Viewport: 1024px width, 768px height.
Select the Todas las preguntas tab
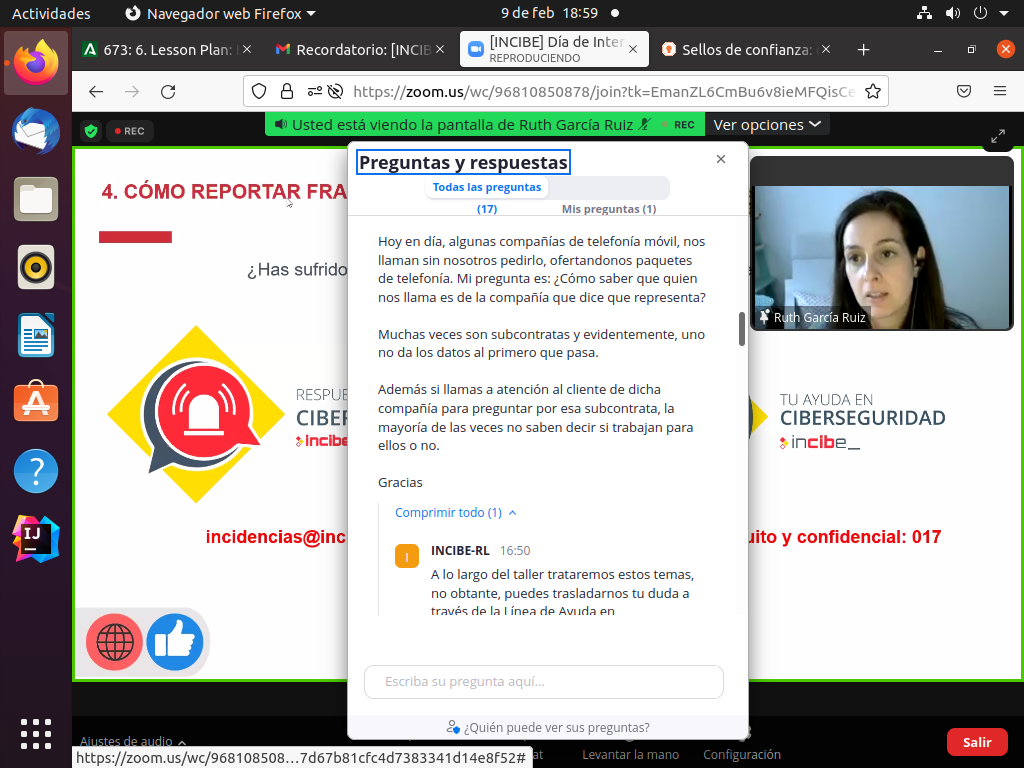[x=487, y=188]
